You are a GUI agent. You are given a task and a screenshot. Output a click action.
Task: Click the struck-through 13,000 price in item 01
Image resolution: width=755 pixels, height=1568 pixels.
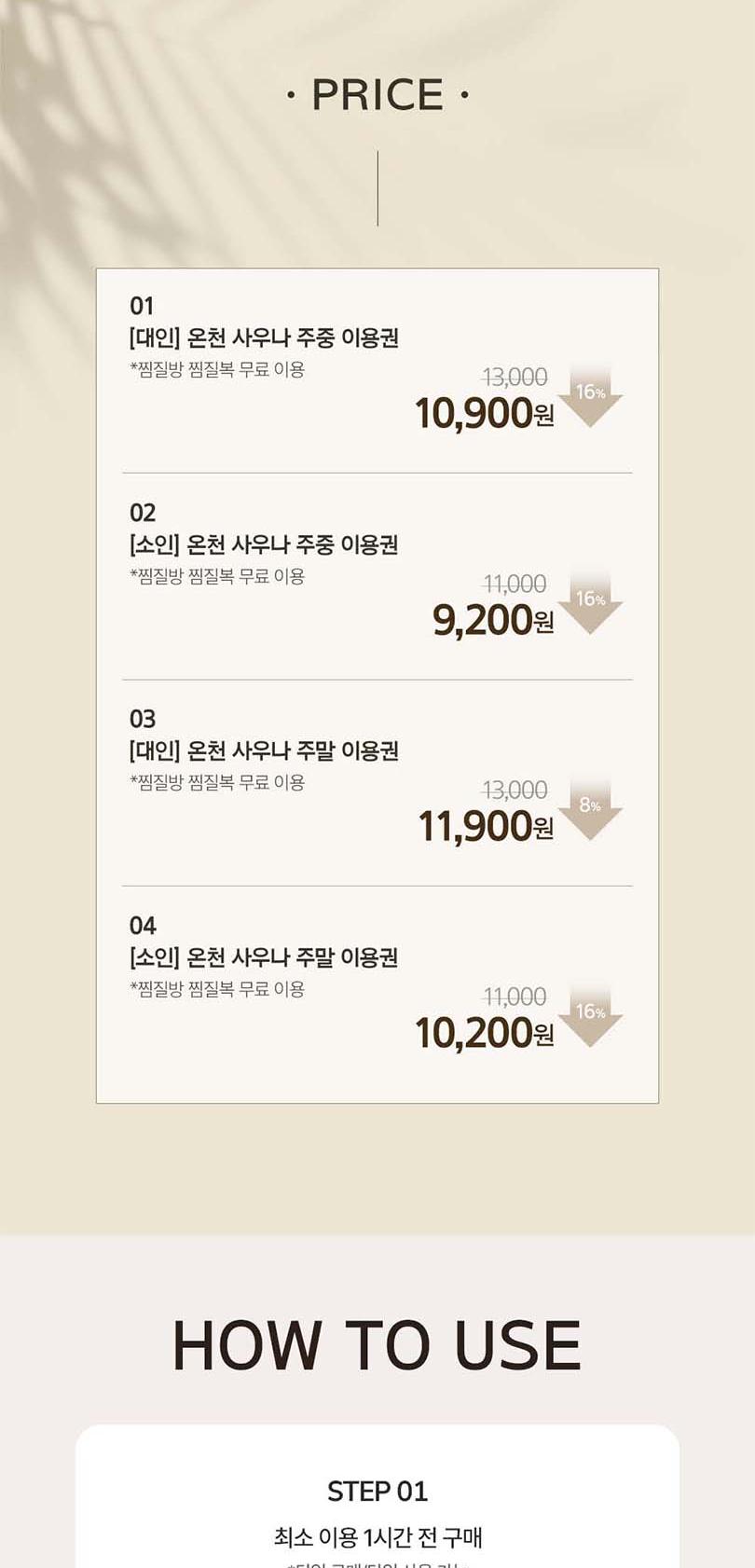coord(515,378)
